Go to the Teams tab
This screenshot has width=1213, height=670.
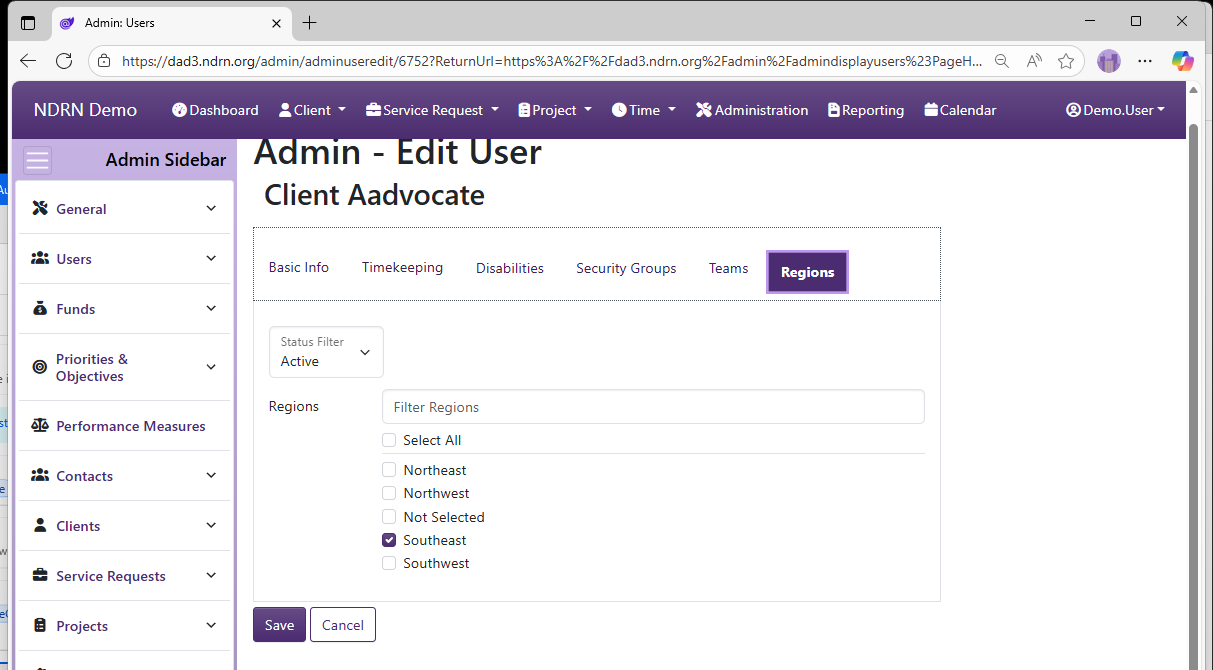(728, 268)
